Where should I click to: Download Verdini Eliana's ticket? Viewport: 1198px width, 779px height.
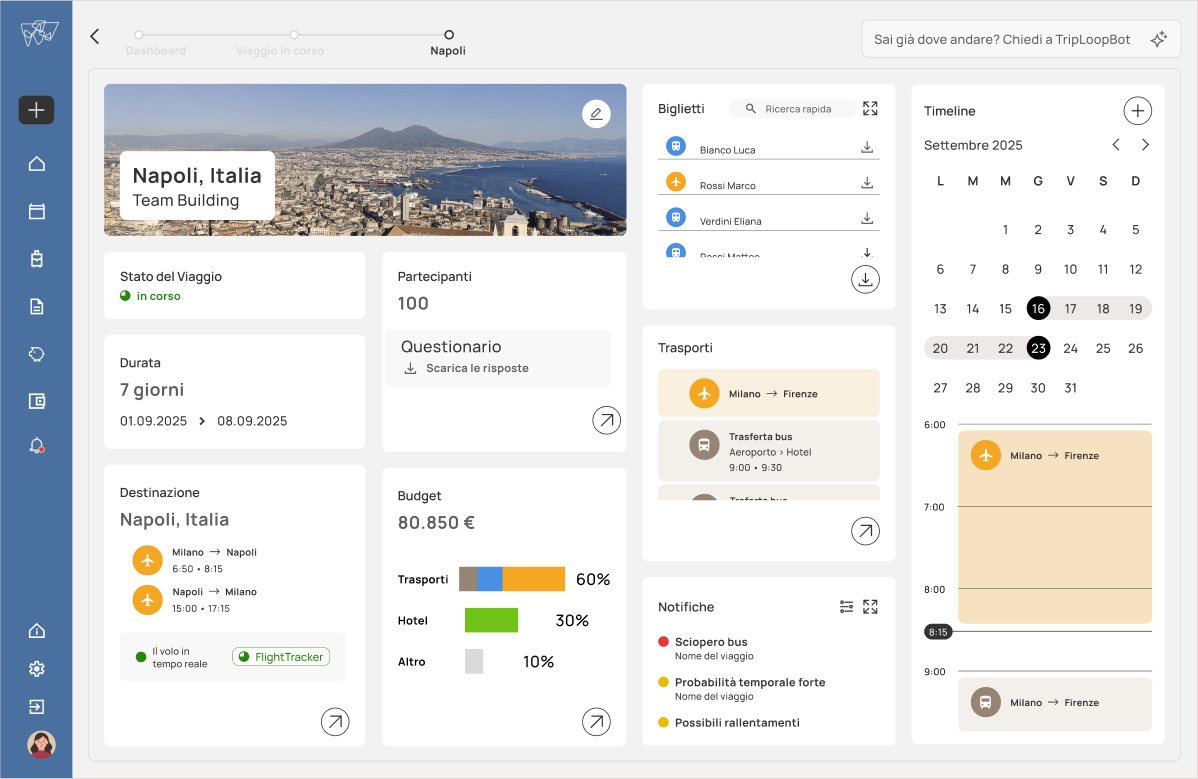point(867,218)
